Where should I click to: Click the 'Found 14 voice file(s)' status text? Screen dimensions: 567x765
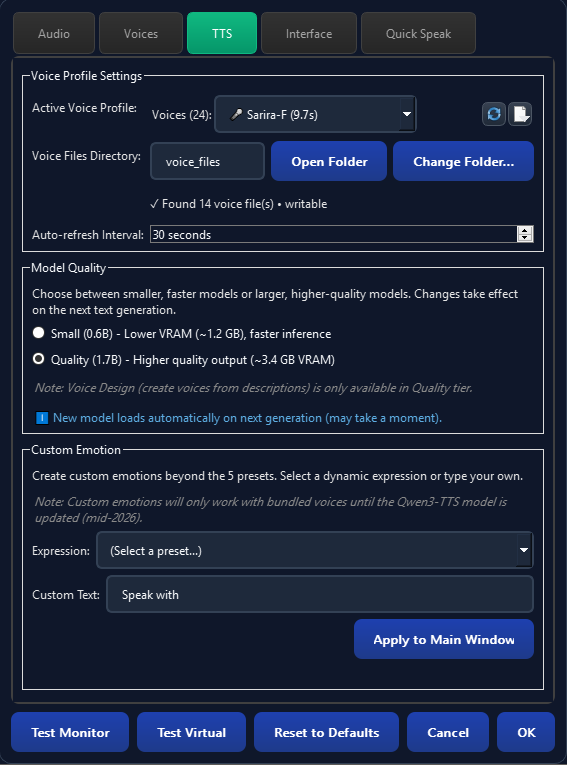click(239, 204)
